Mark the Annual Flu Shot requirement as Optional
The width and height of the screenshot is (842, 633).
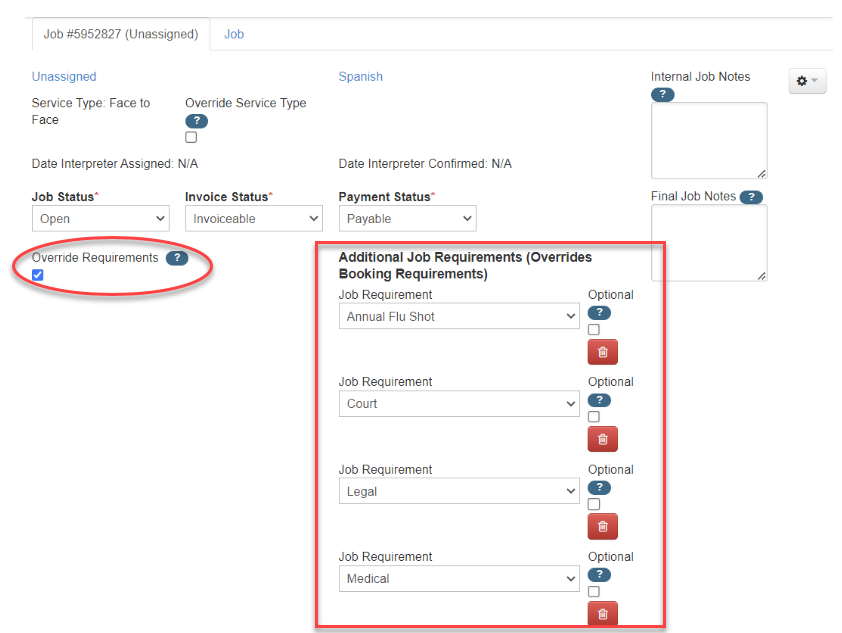click(x=592, y=329)
